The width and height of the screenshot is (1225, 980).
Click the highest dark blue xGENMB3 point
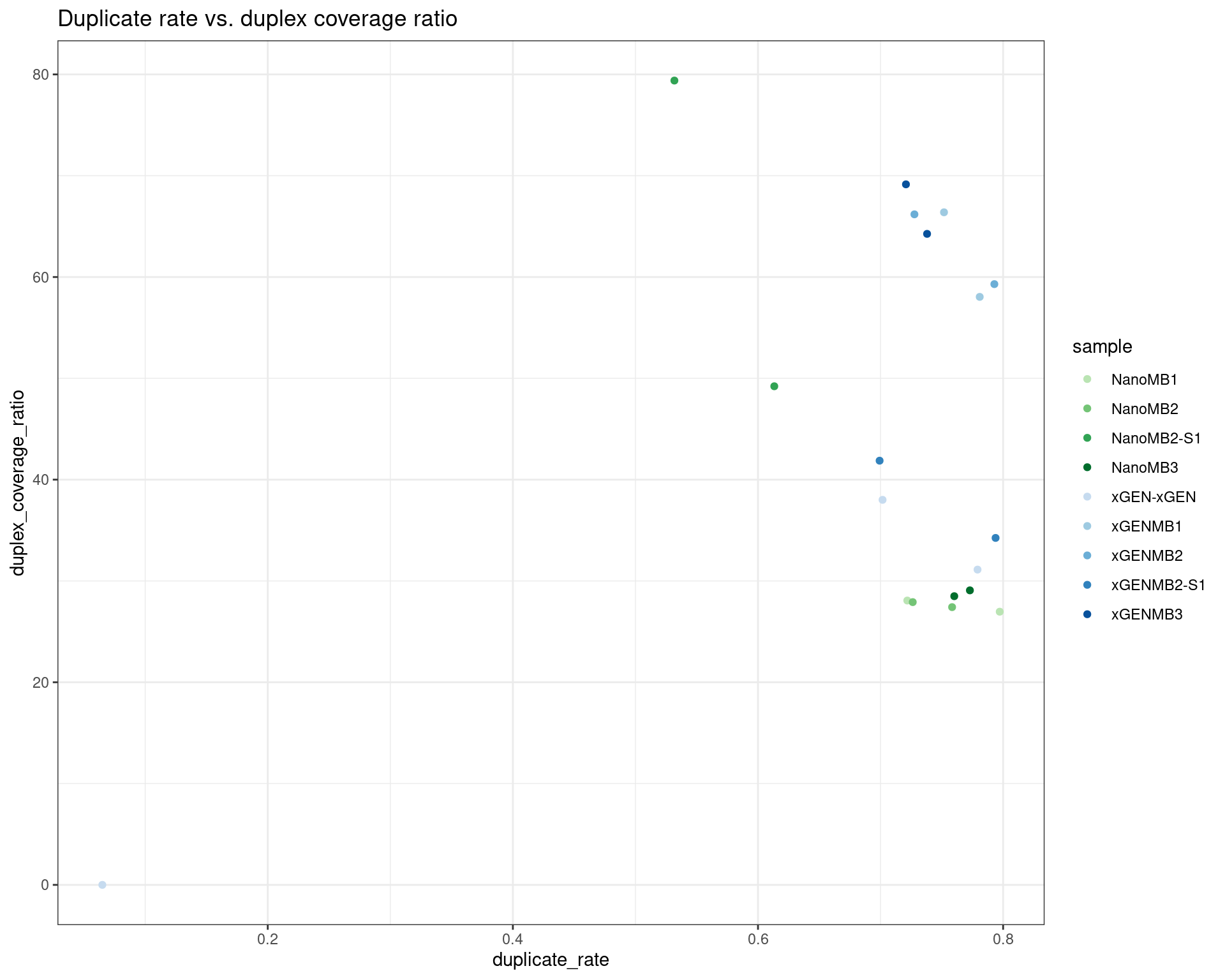[906, 184]
